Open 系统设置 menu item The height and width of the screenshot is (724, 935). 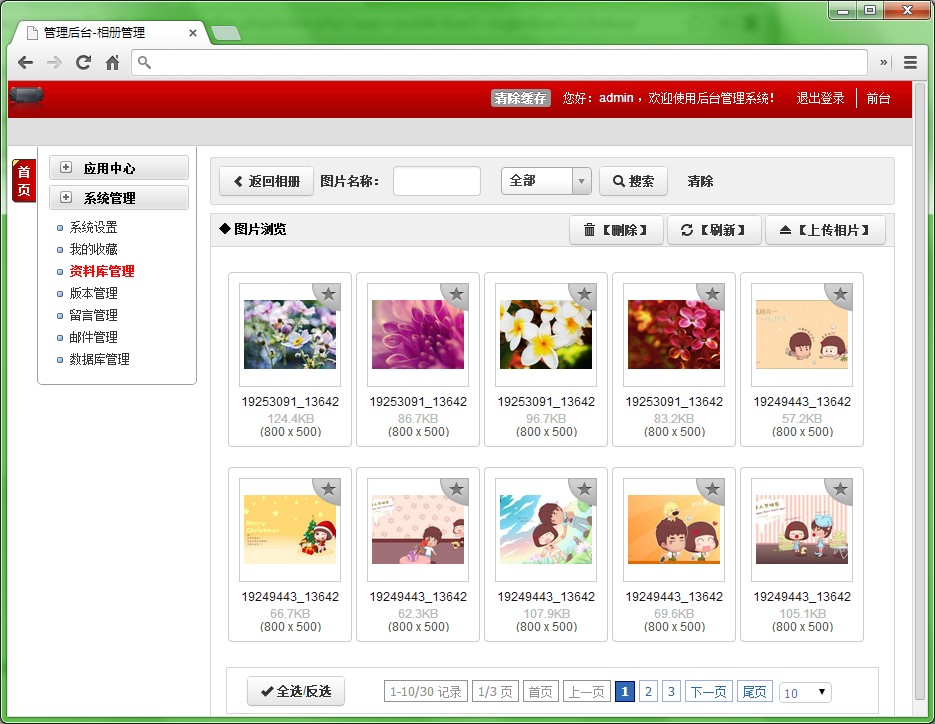(93, 227)
